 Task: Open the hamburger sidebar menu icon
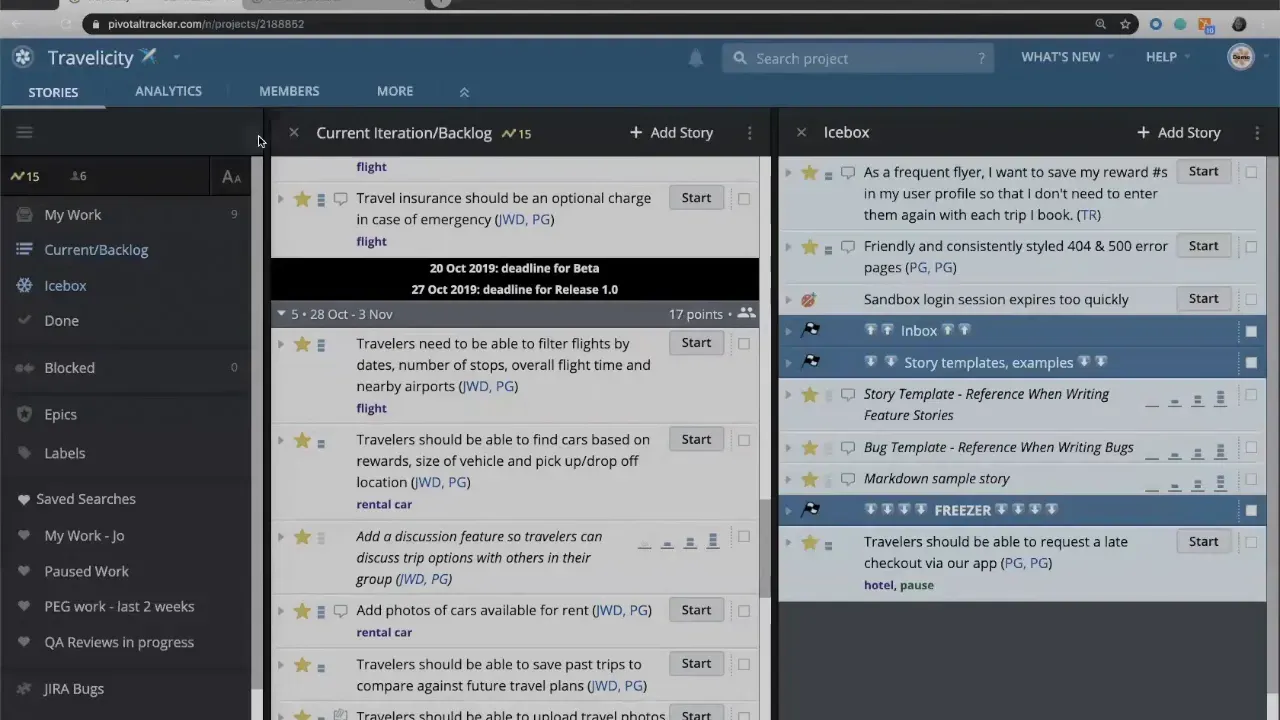tap(25, 132)
